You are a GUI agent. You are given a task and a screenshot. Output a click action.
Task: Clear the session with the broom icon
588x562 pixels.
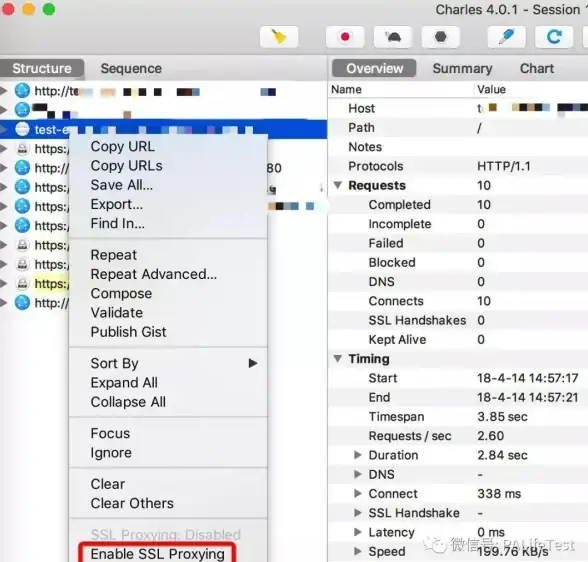point(279,37)
